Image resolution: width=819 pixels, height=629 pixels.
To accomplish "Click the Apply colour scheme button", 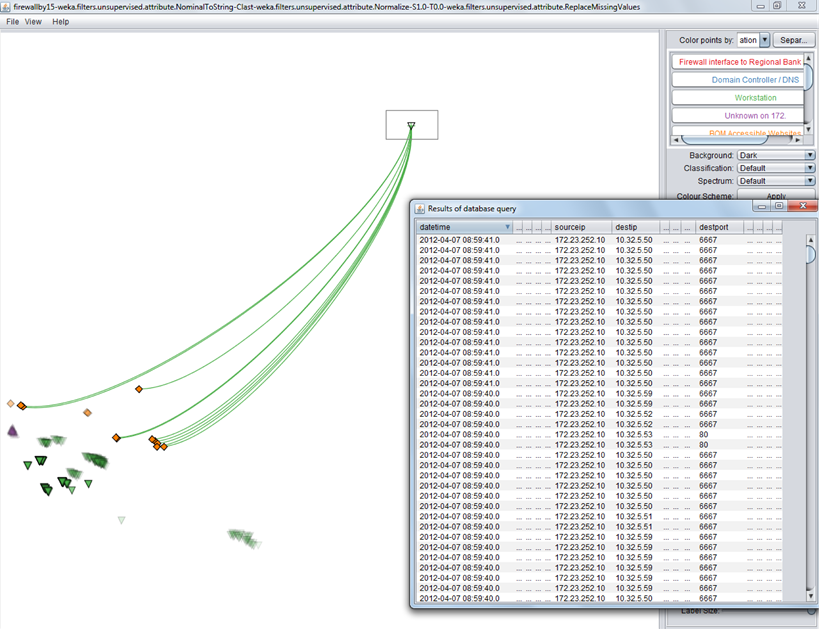I will [776, 196].
